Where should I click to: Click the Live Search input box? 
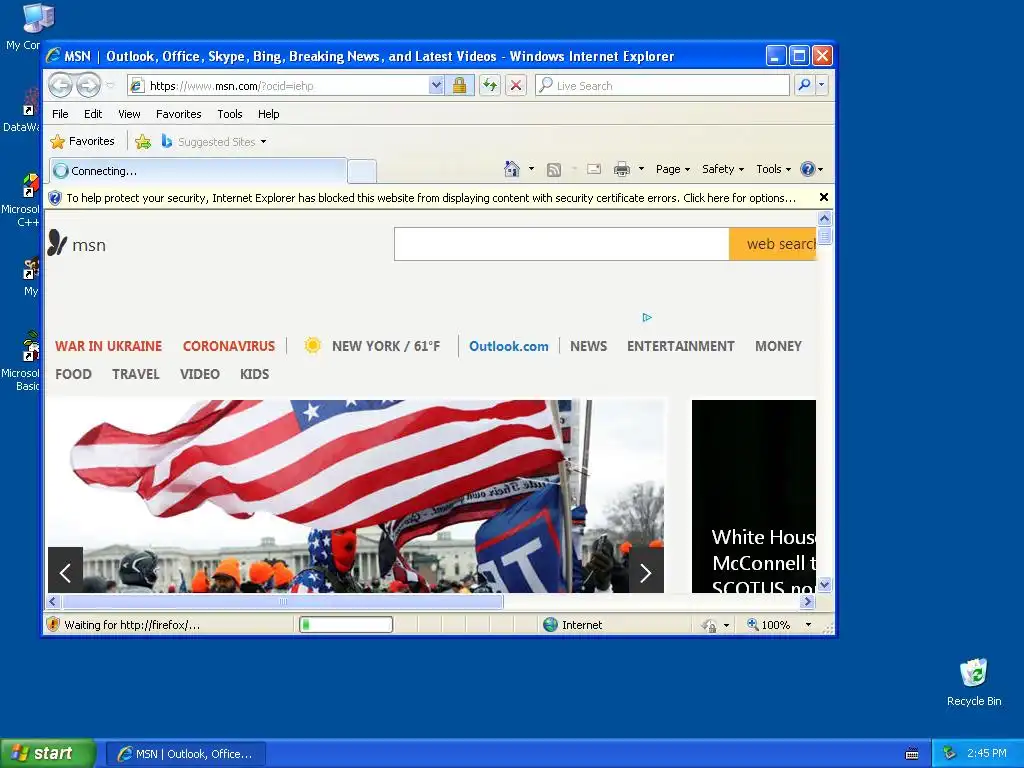[x=662, y=86]
